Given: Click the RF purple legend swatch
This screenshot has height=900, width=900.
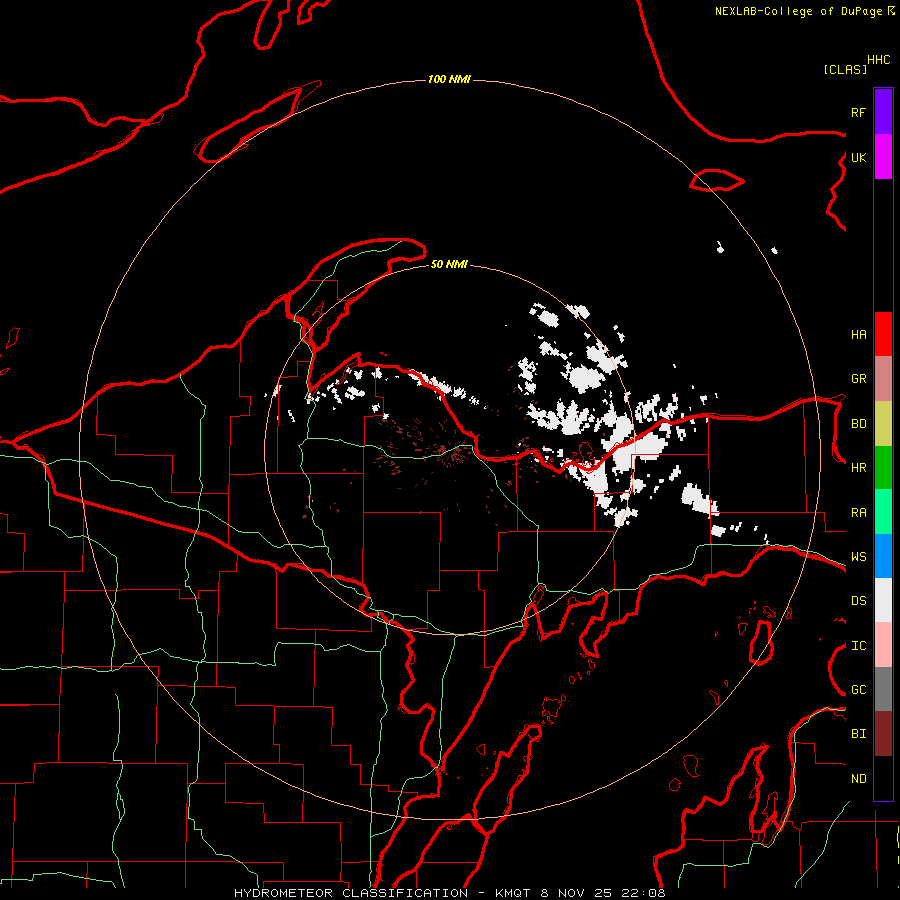Looking at the screenshot, I should tap(883, 111).
